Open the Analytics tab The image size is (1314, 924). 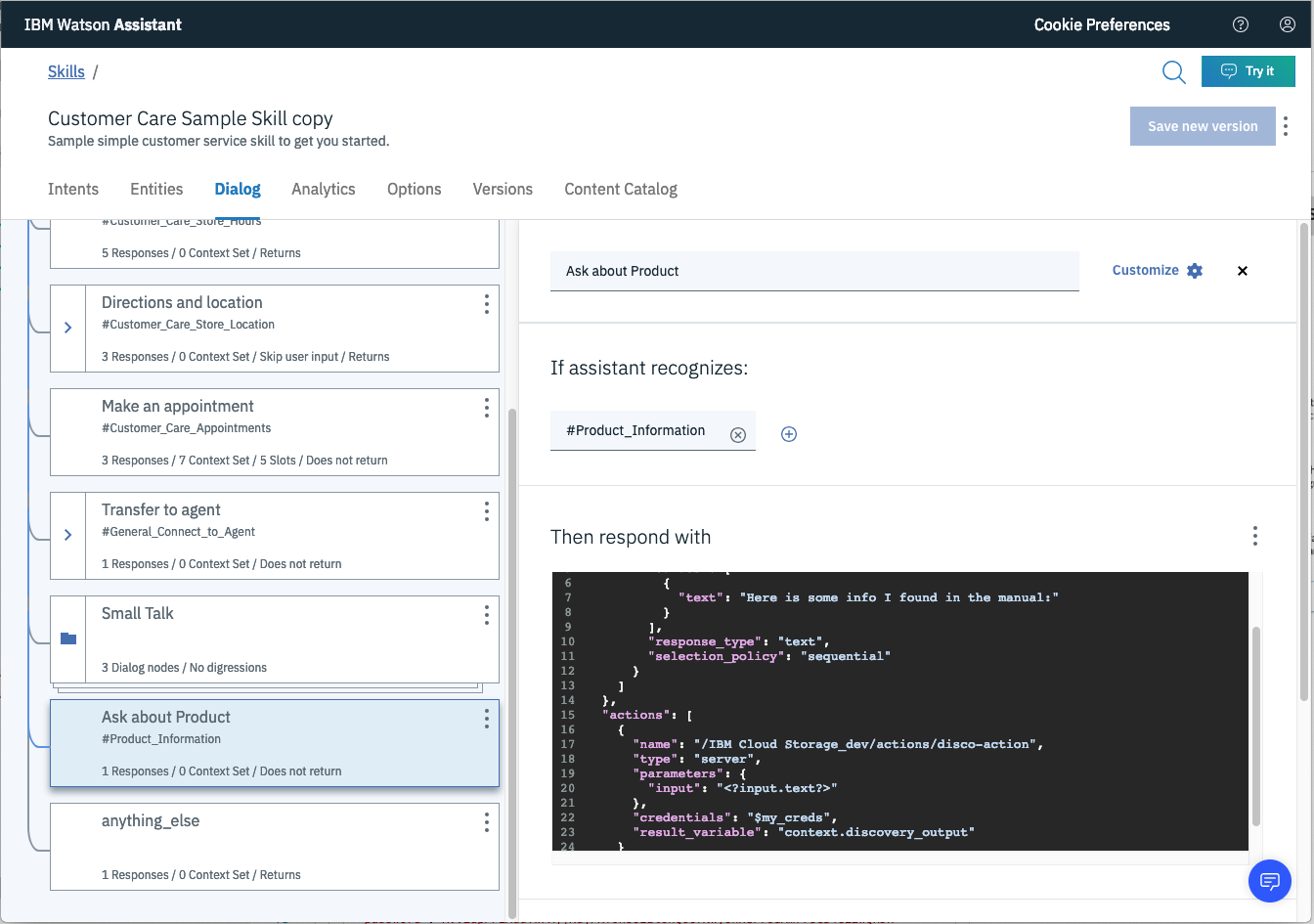coord(324,189)
